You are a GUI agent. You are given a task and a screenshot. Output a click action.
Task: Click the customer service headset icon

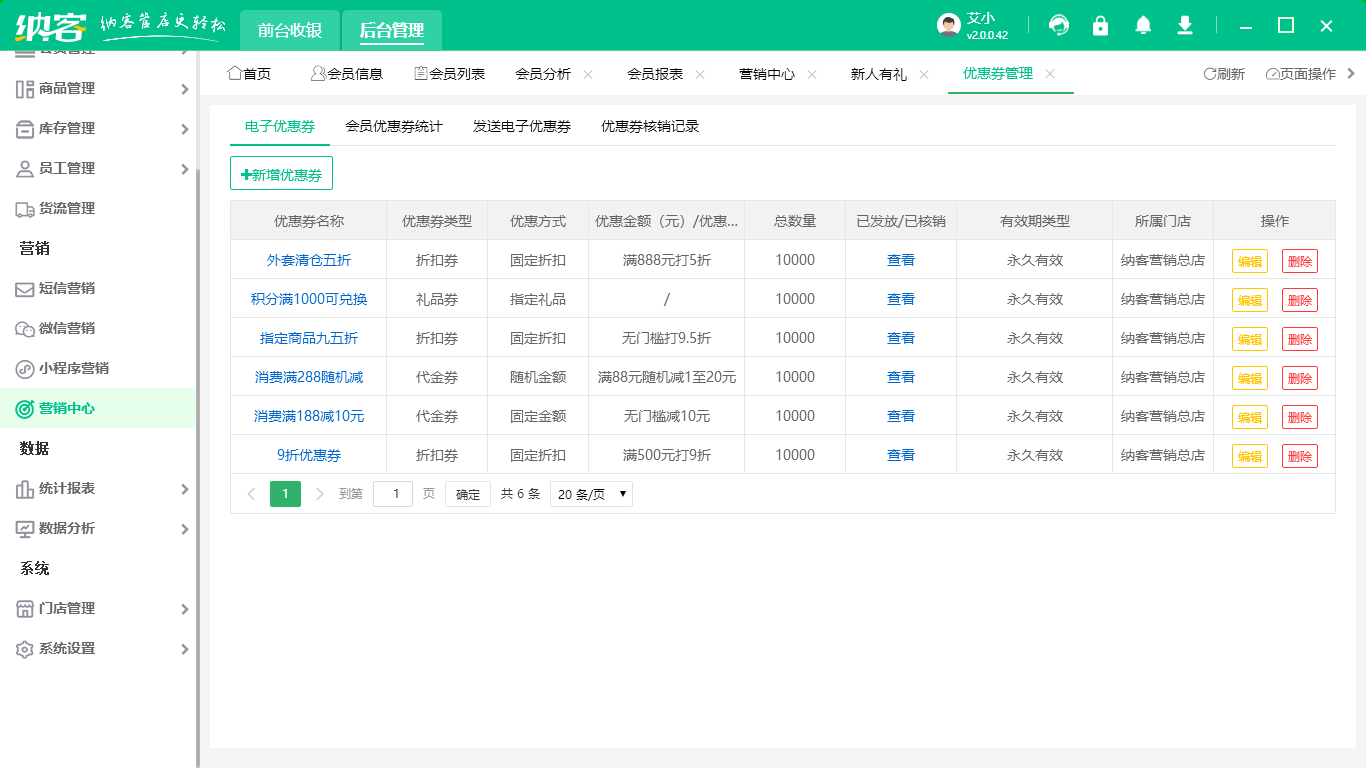click(1058, 26)
